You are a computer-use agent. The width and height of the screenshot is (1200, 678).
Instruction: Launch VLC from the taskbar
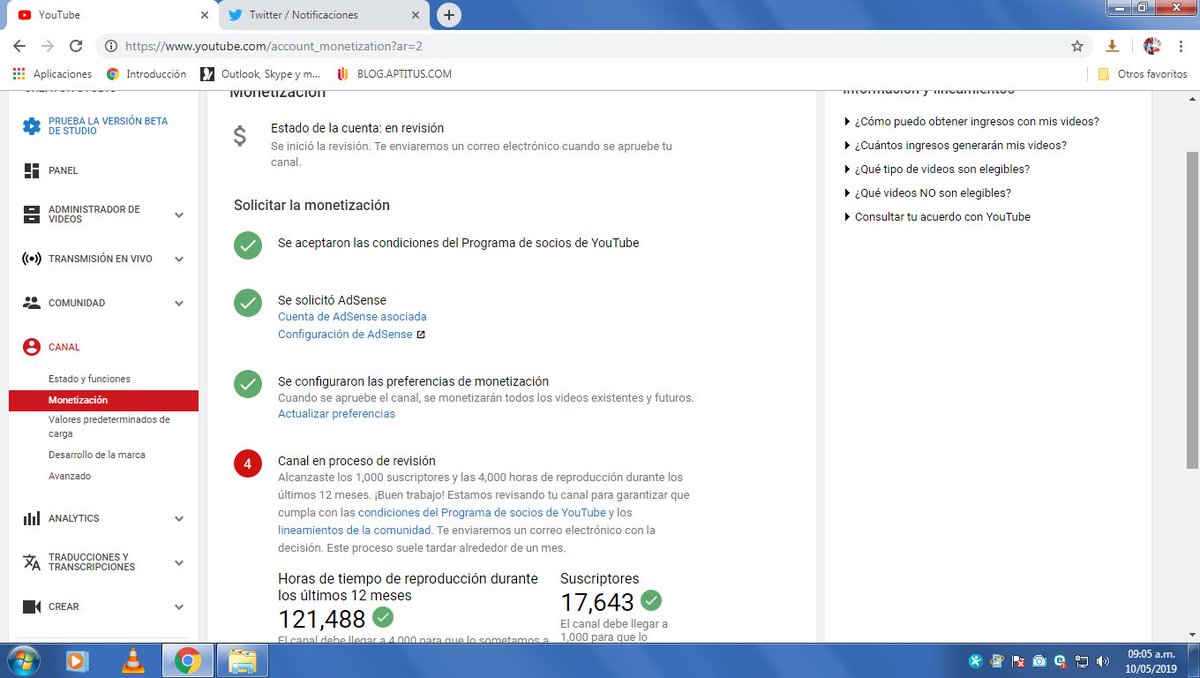[132, 661]
